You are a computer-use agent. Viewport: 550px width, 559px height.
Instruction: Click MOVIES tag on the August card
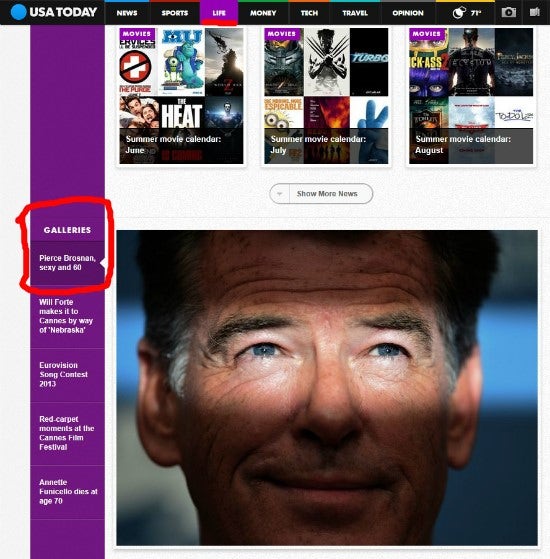coord(427,34)
